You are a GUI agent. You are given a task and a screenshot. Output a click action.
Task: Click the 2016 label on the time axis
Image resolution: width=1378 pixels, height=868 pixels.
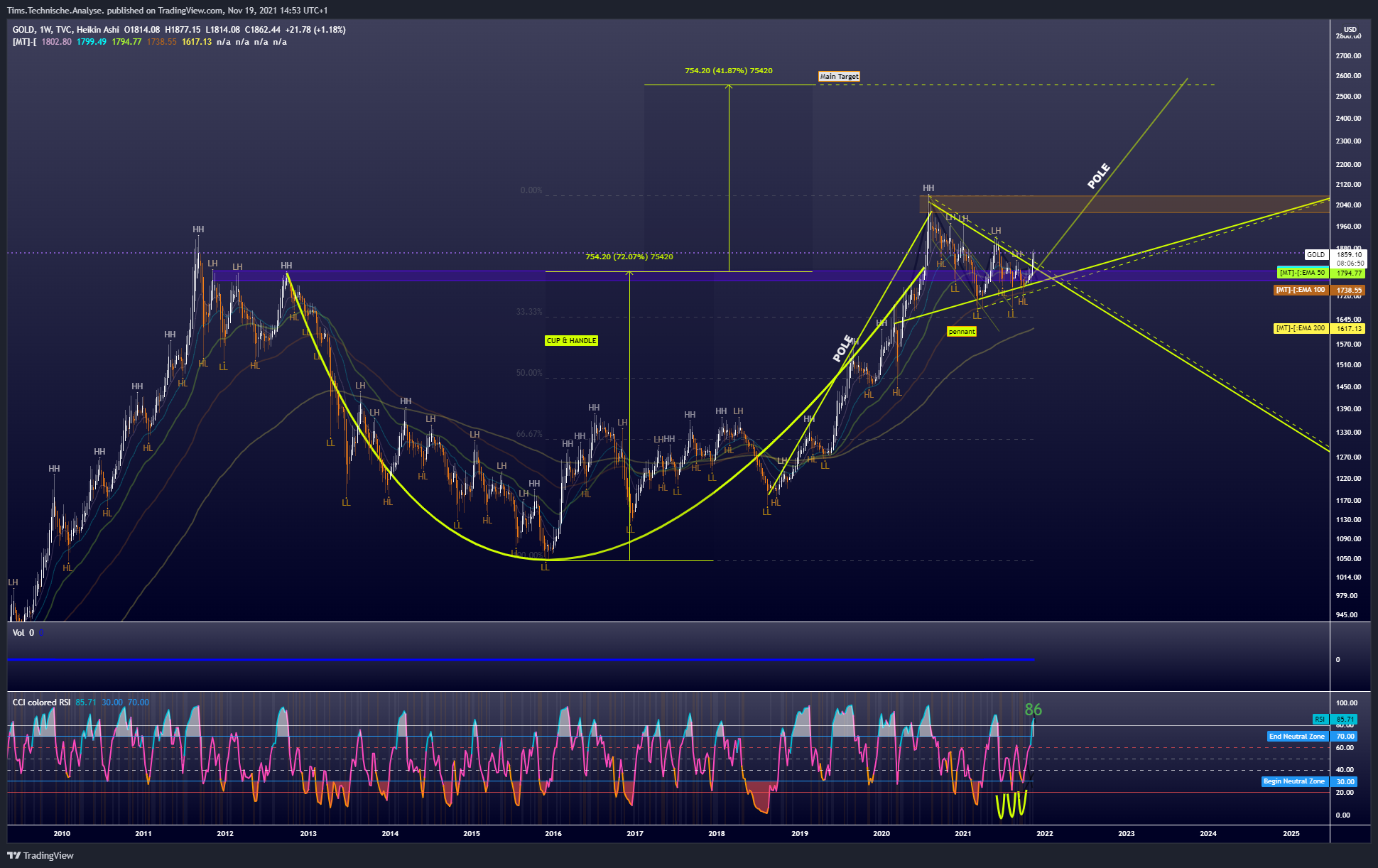click(553, 834)
